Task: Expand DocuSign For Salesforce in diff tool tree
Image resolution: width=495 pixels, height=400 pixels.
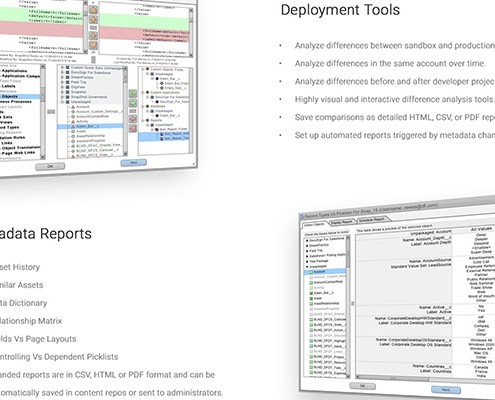Action: pos(62,72)
